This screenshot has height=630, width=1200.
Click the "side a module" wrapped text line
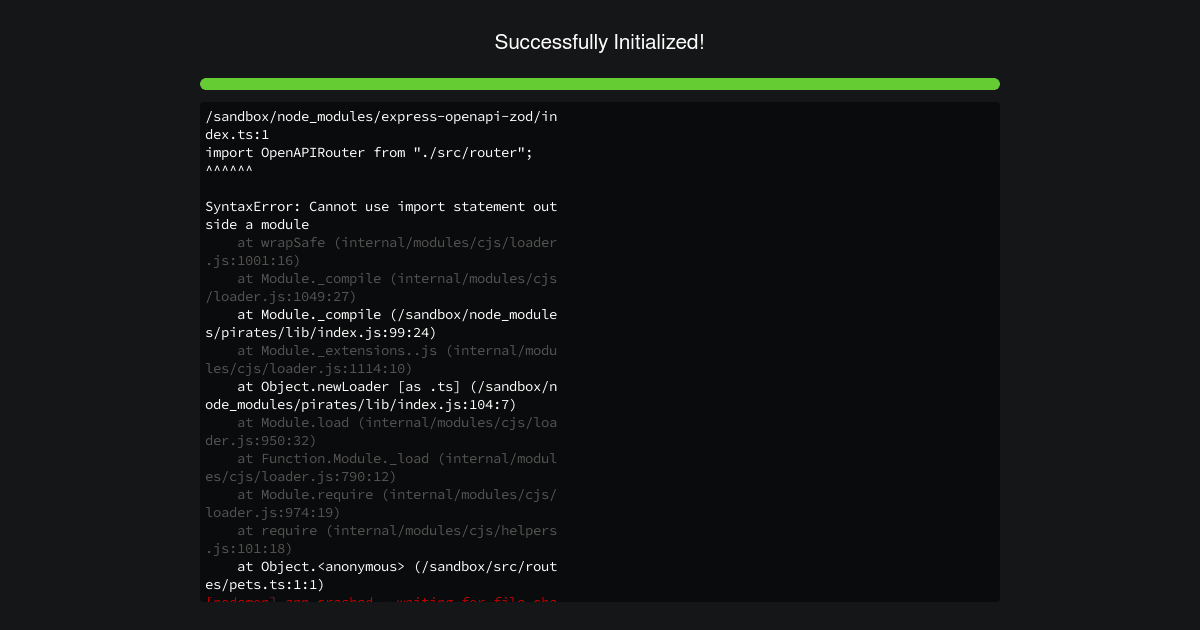(257, 225)
